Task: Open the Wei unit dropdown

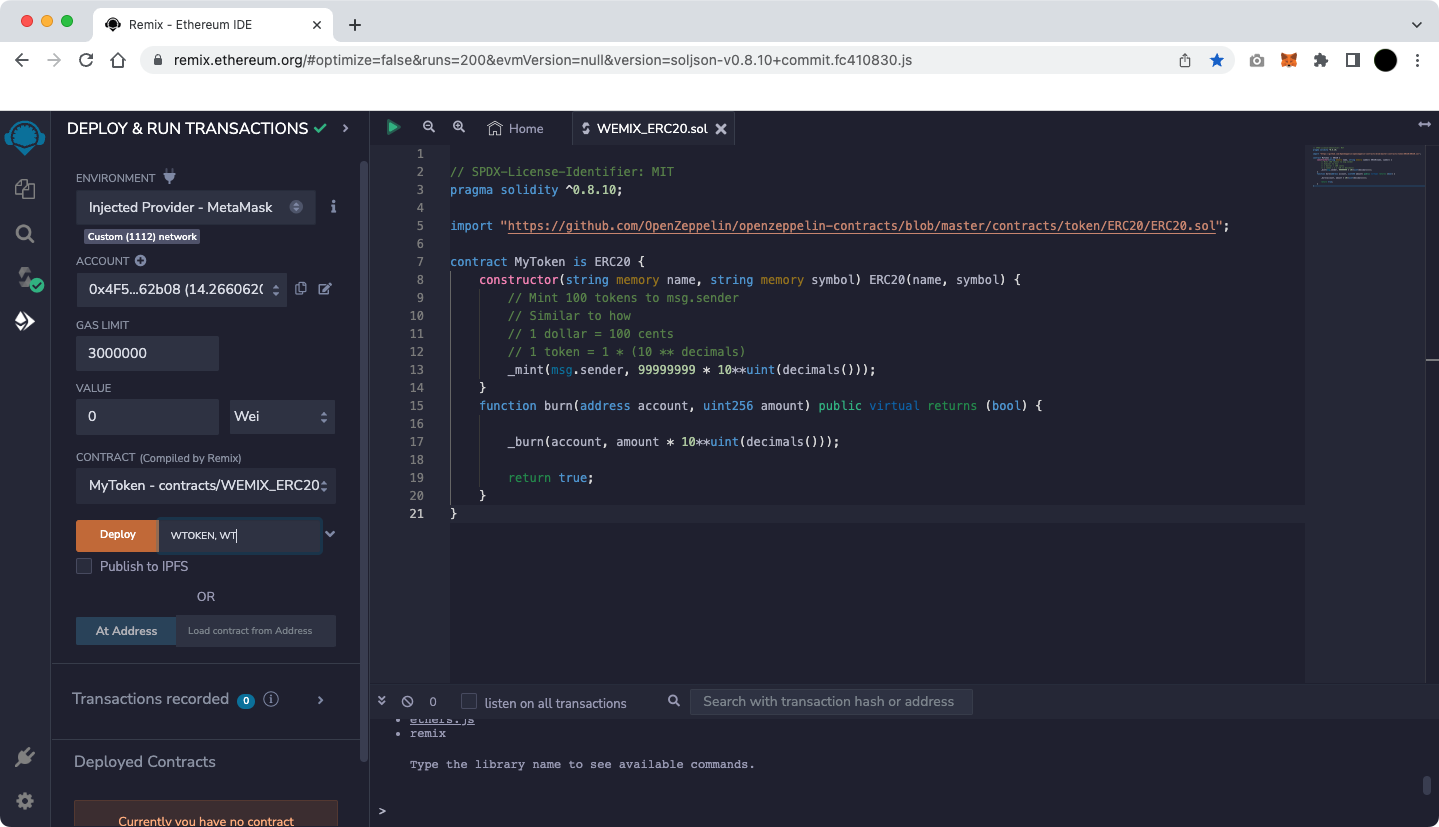Action: click(282, 416)
